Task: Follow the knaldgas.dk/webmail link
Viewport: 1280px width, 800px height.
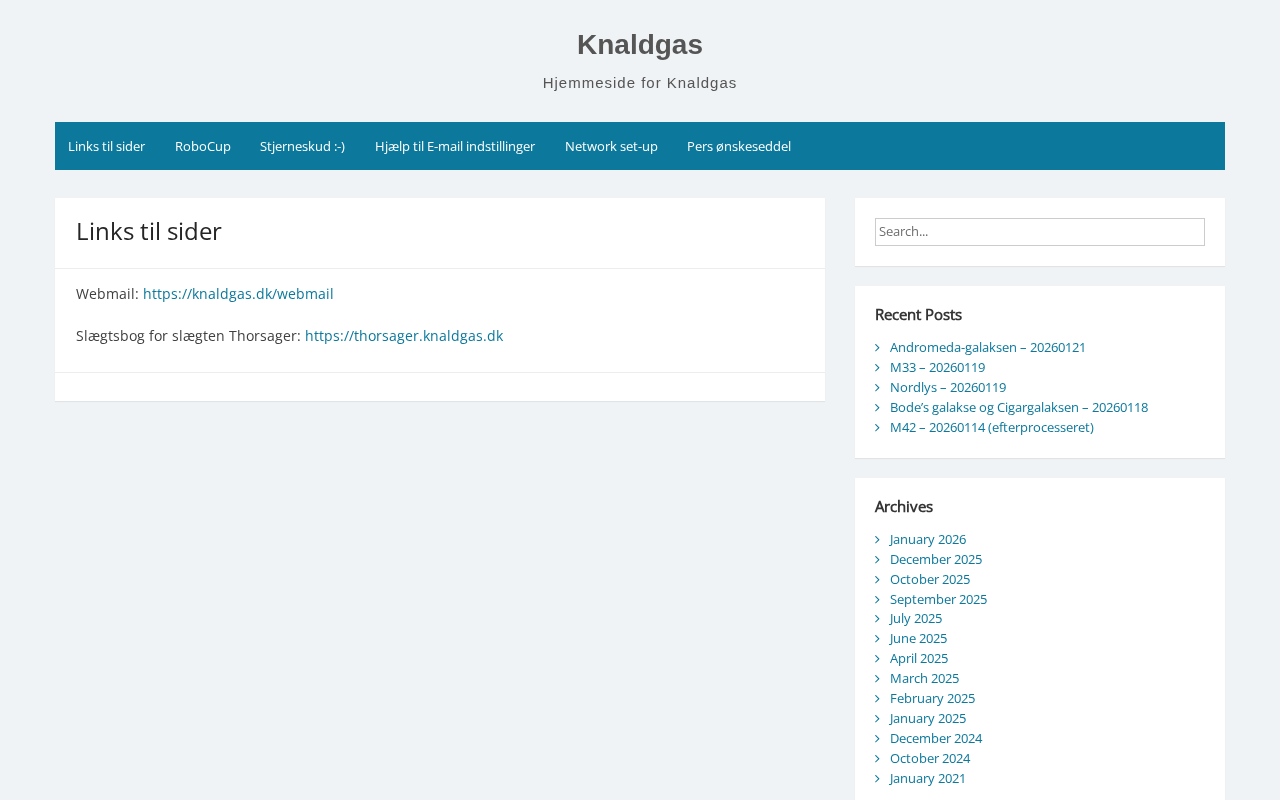Action: [x=238, y=294]
